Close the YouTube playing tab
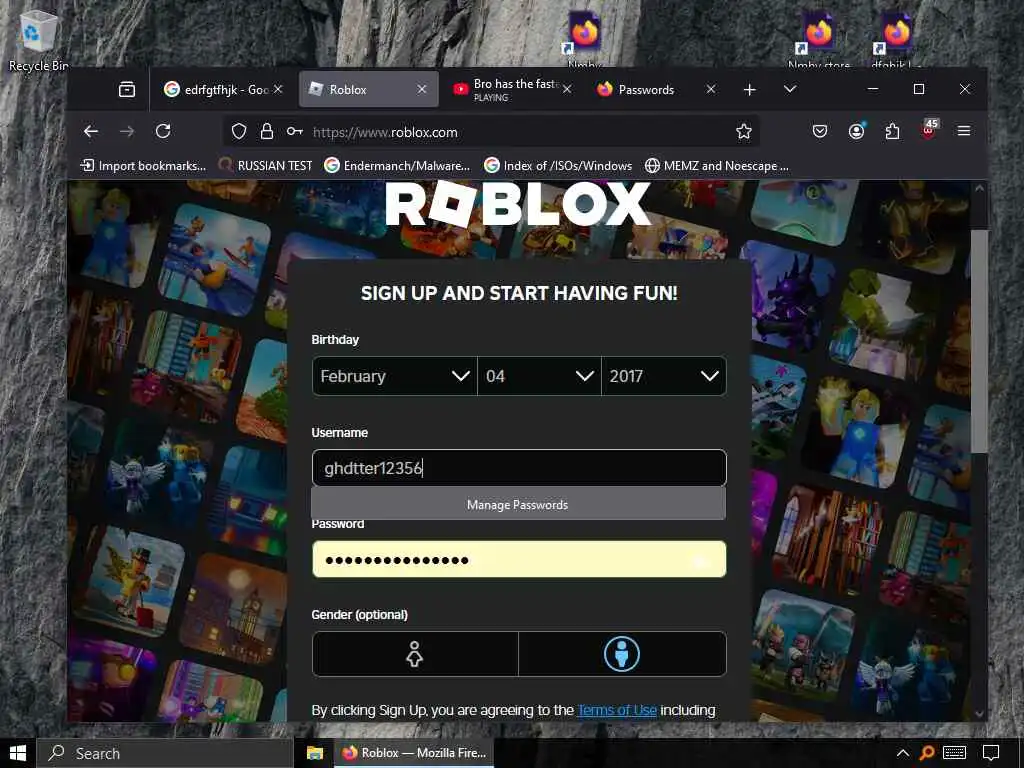1024x768 pixels. 567,89
